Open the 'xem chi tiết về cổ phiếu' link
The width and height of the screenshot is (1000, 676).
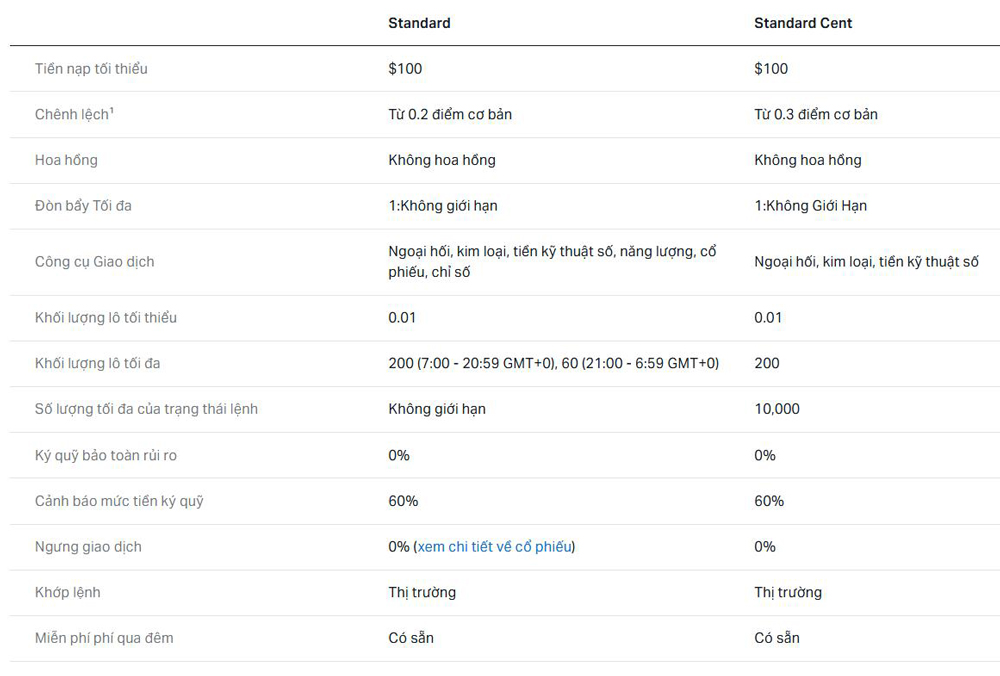(495, 547)
